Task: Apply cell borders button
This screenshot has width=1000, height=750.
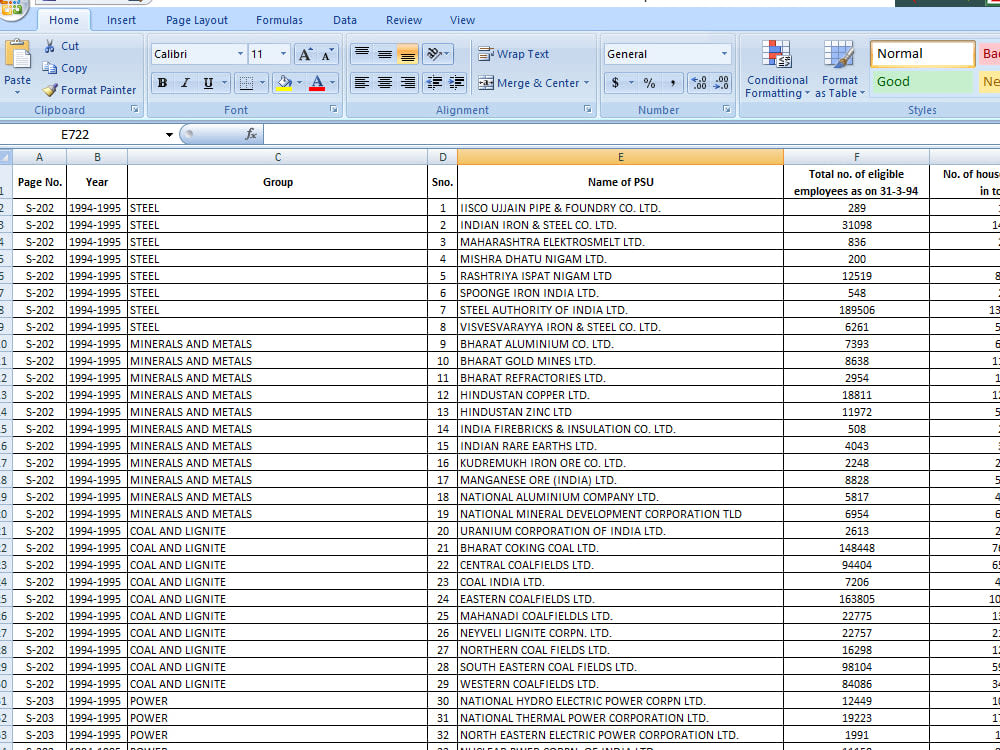Action: pos(246,83)
